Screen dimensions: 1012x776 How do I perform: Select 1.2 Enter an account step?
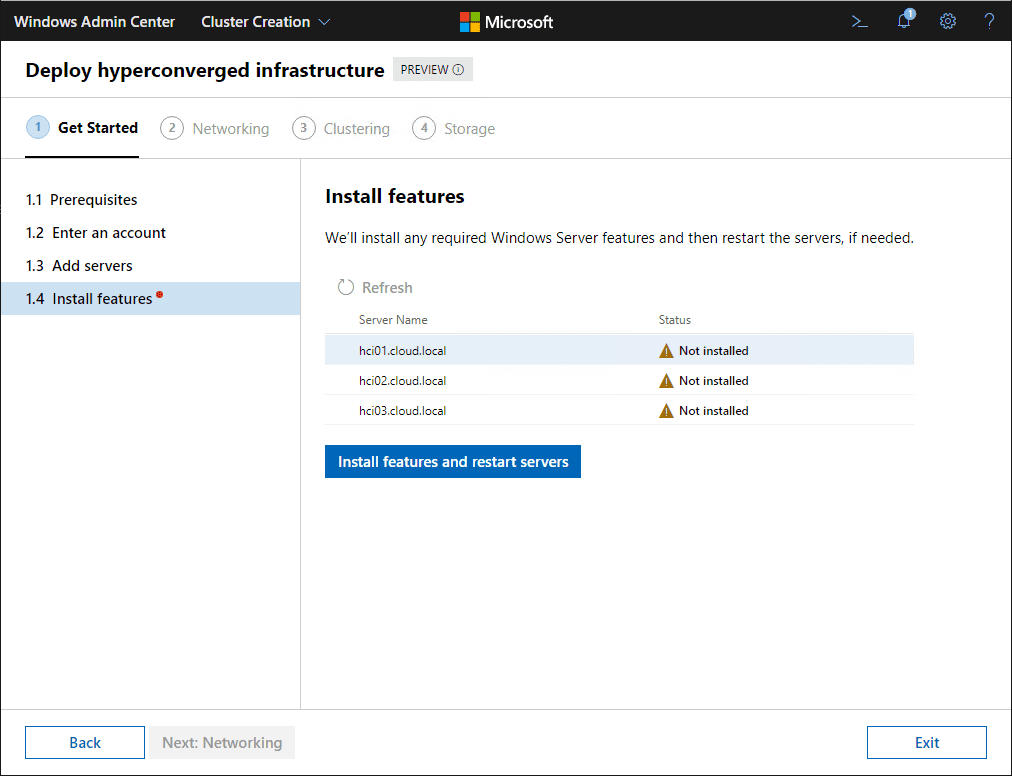pos(96,233)
